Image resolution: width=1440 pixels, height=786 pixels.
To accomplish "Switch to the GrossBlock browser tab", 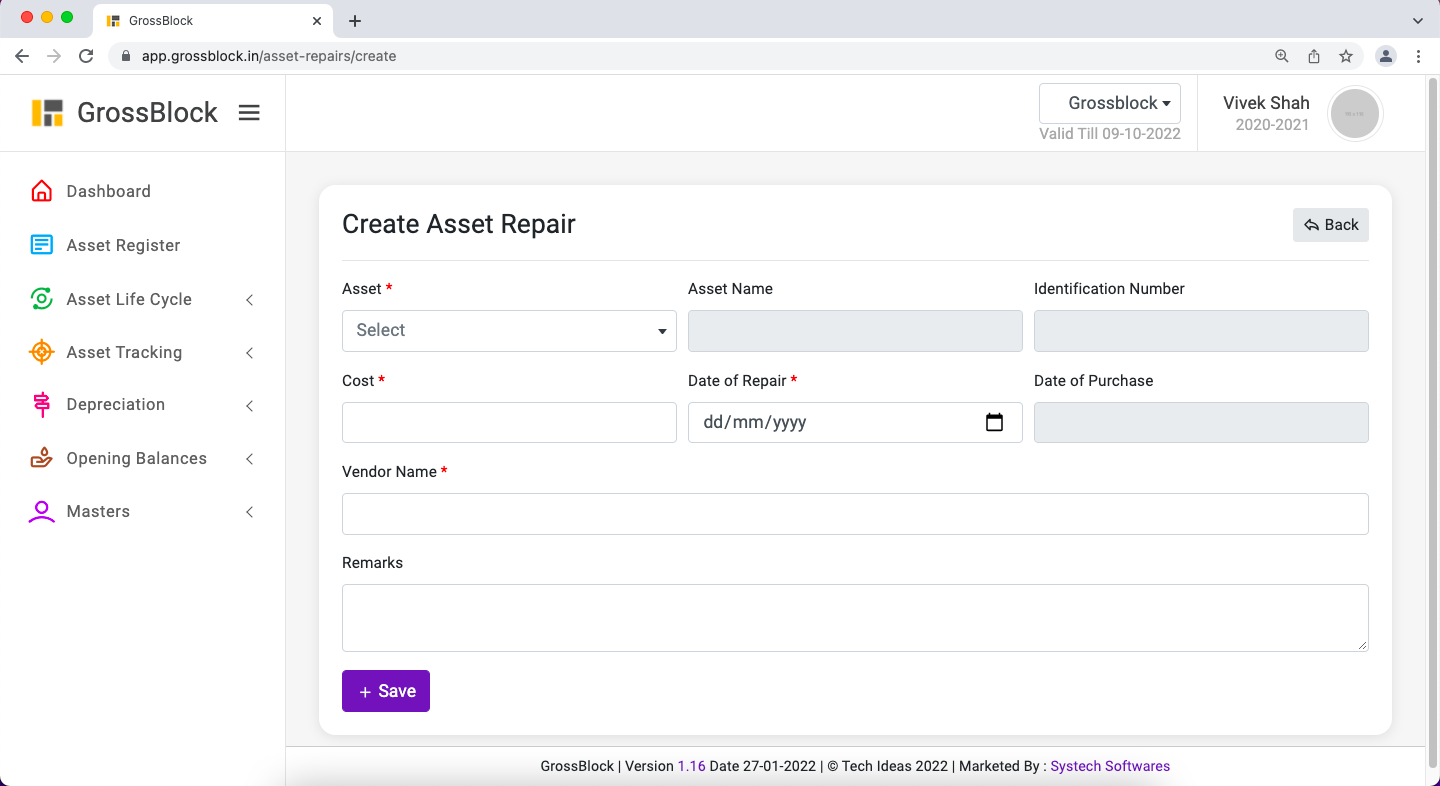I will tap(212, 21).
